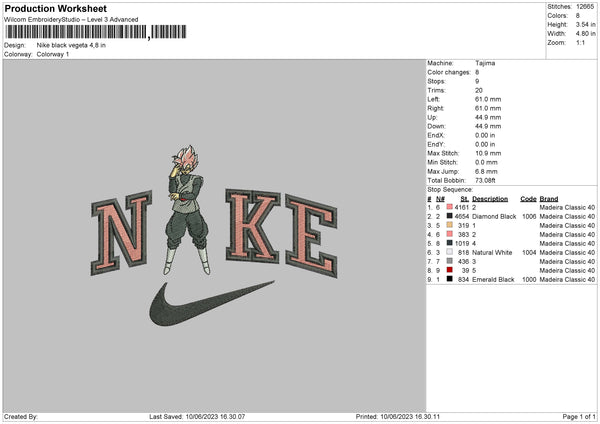Click the Trims value 20
600x424 pixels.
[x=479, y=90]
